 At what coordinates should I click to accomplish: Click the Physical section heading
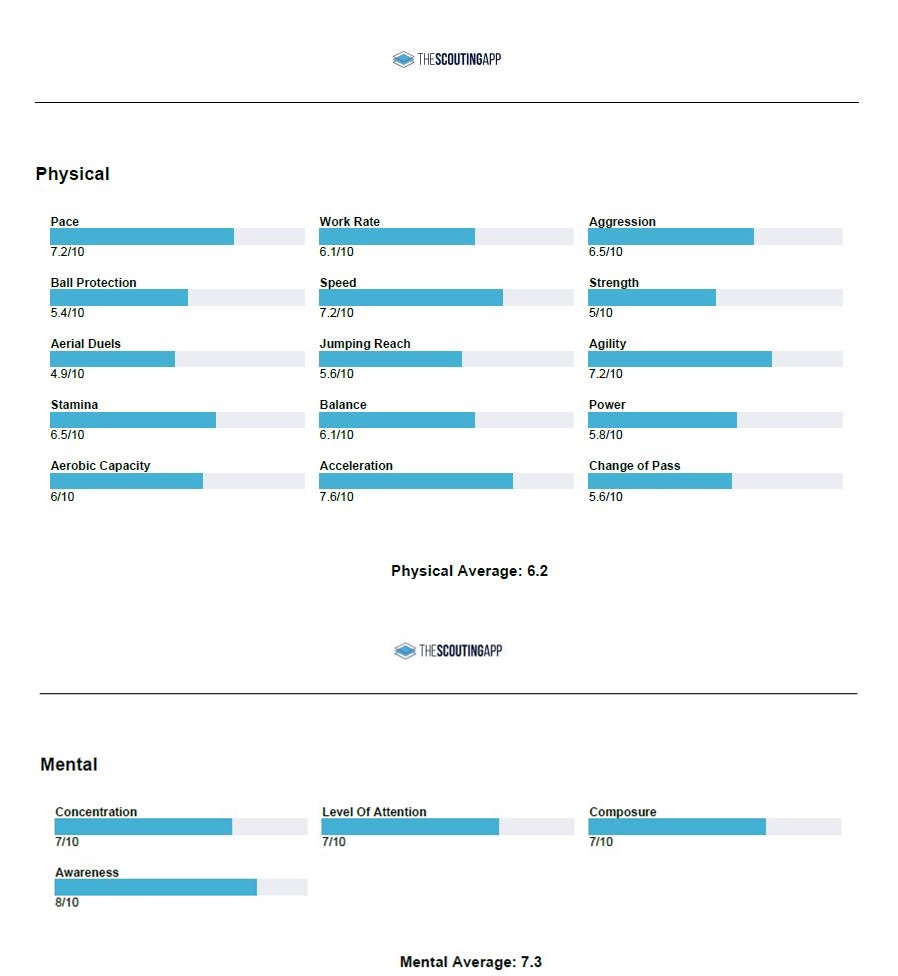(x=72, y=174)
